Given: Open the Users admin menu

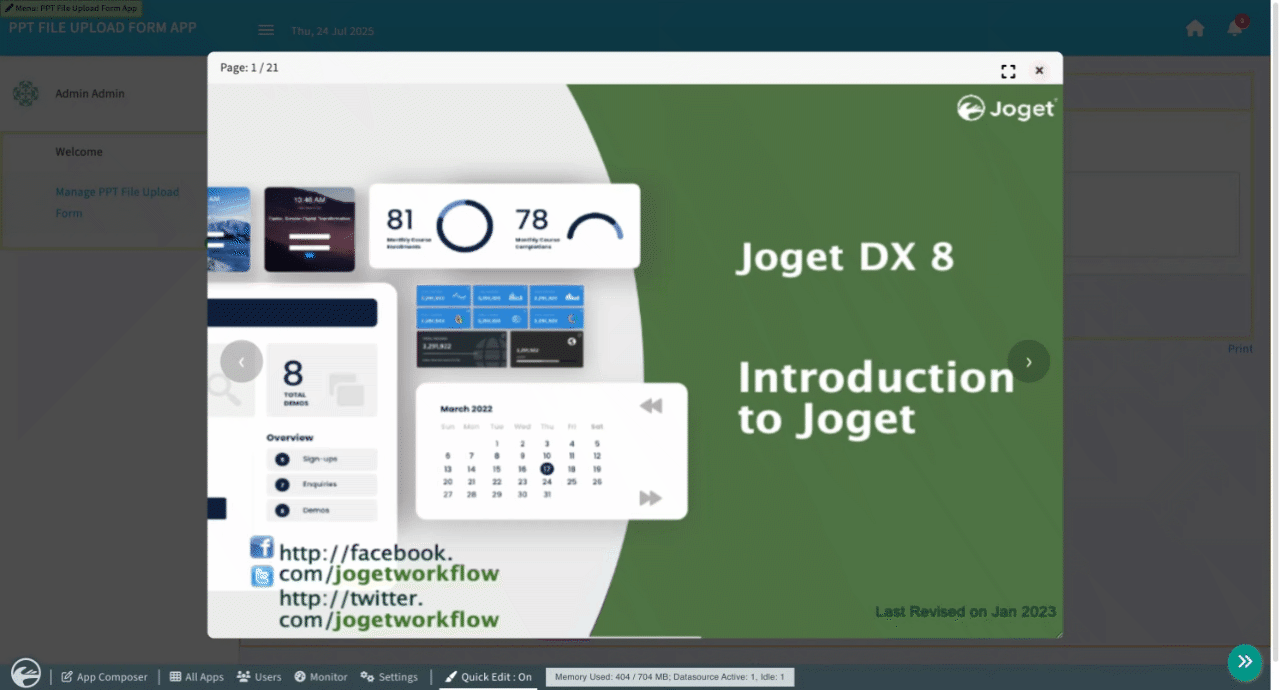Looking at the screenshot, I should (259, 677).
